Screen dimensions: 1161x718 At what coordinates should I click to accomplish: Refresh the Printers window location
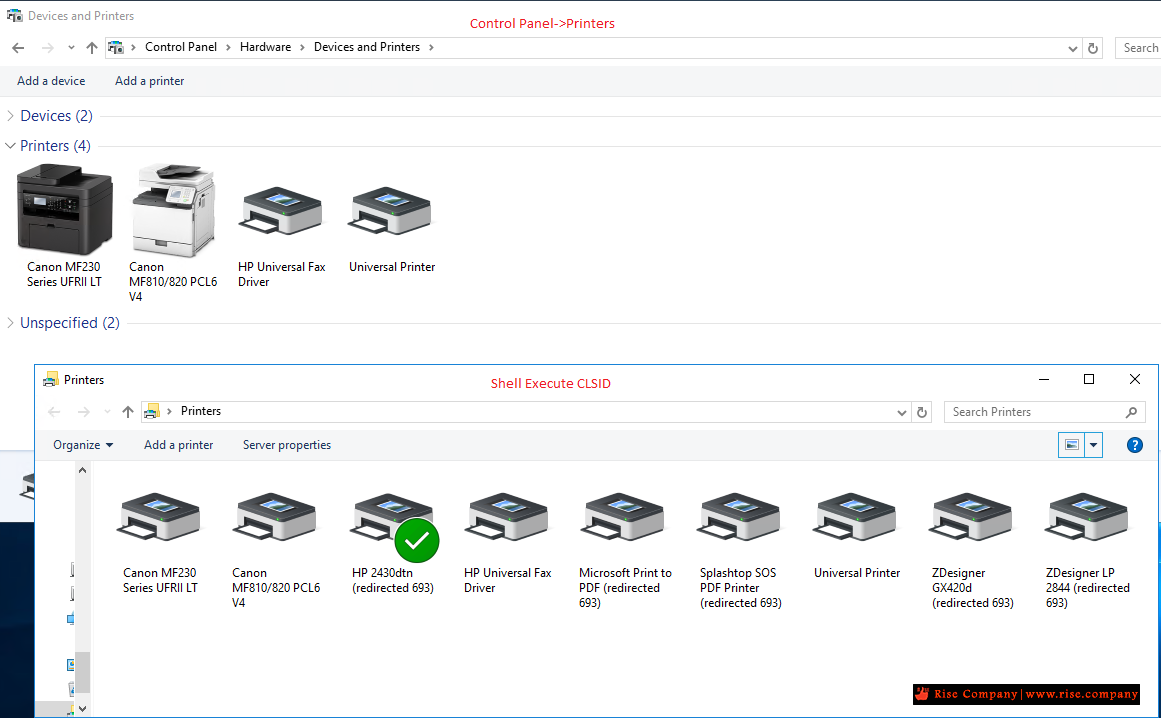pos(922,412)
